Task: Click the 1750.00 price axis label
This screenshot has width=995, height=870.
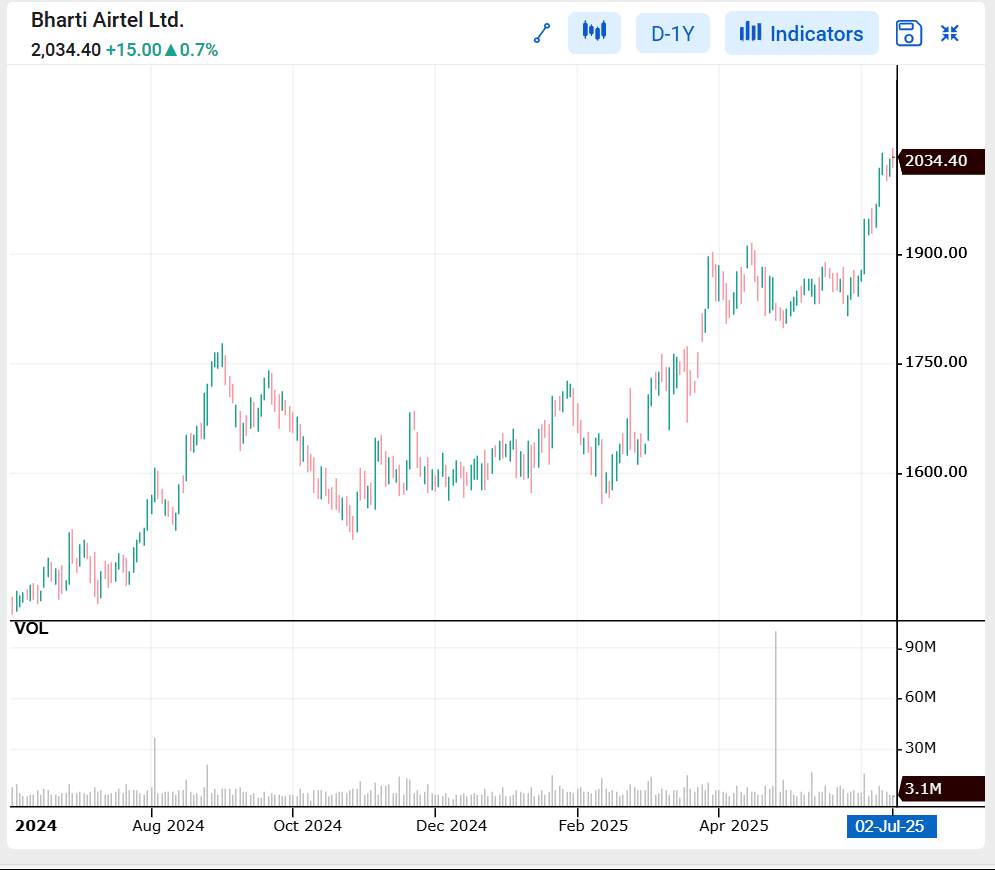Action: (x=936, y=362)
